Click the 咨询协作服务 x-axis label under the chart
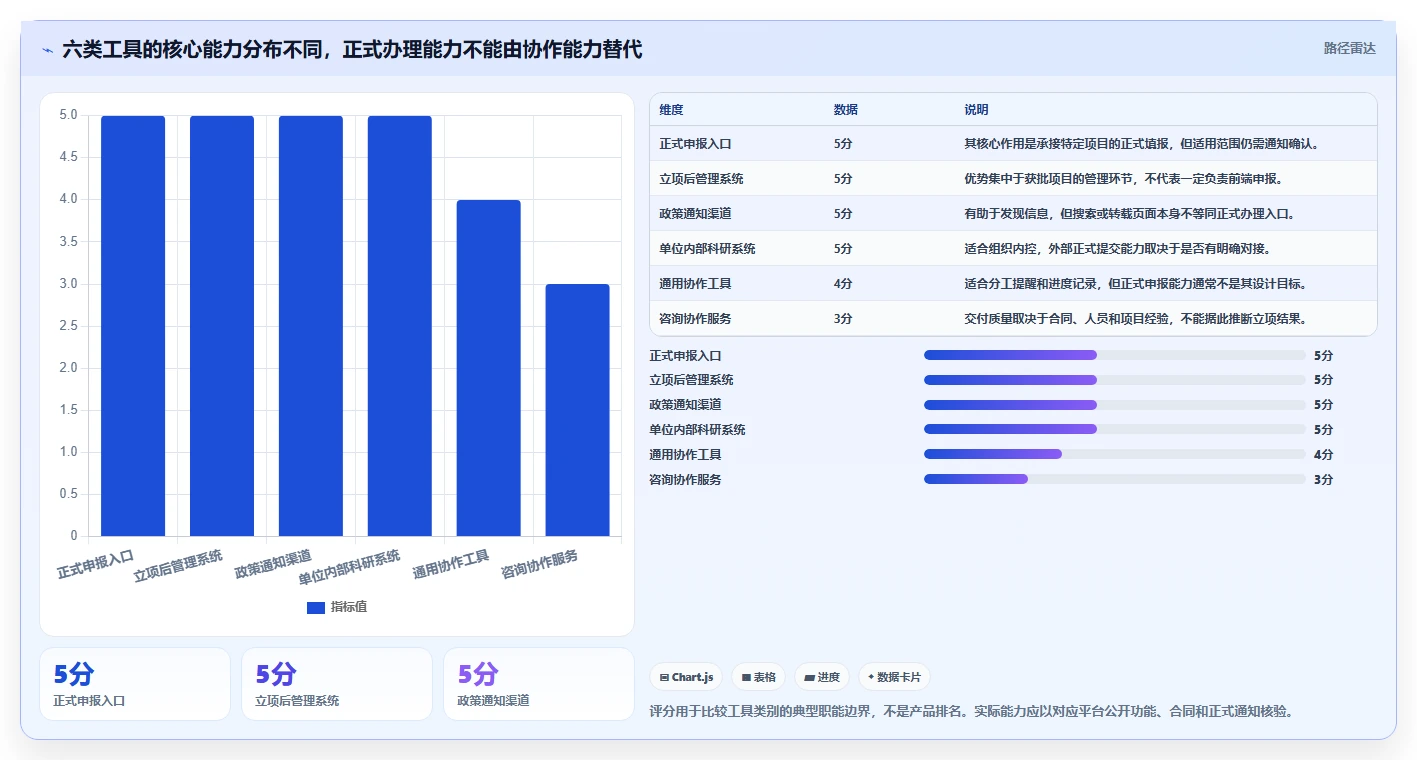 pos(540,565)
